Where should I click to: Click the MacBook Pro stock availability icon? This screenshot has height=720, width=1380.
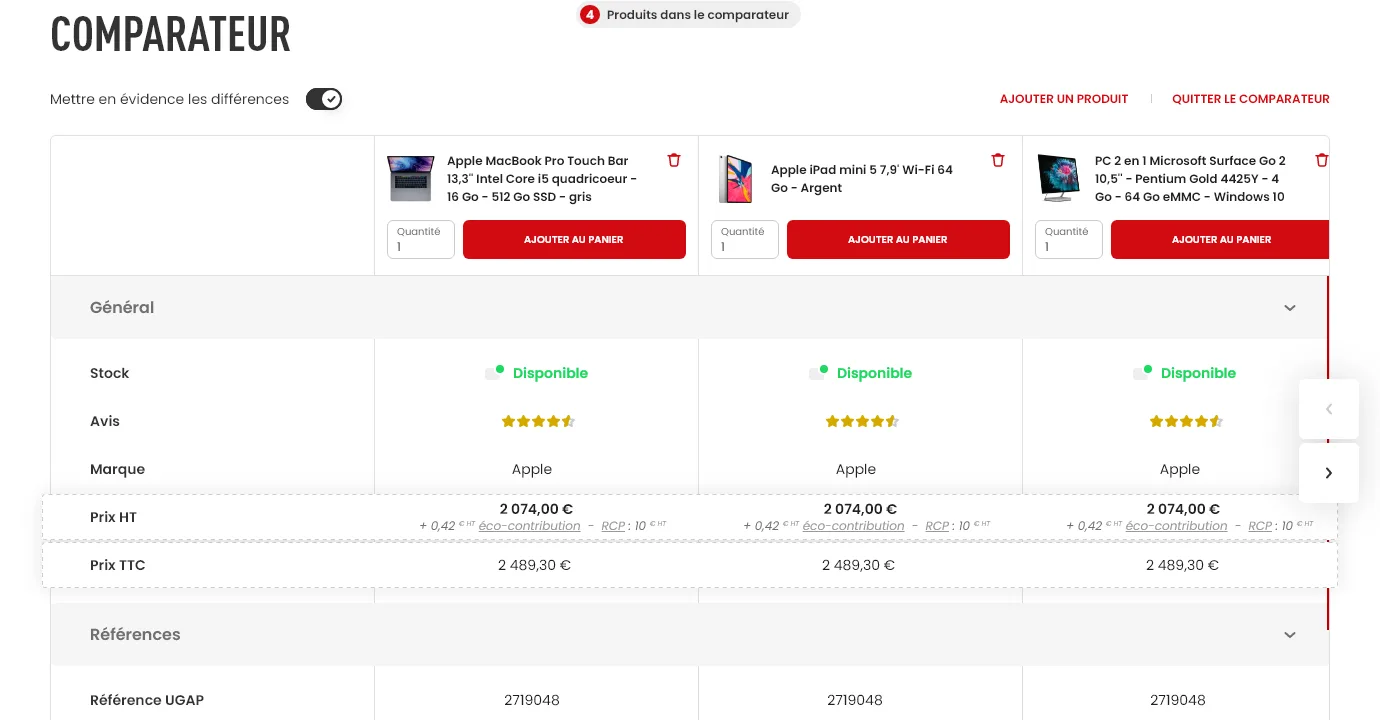tap(494, 372)
